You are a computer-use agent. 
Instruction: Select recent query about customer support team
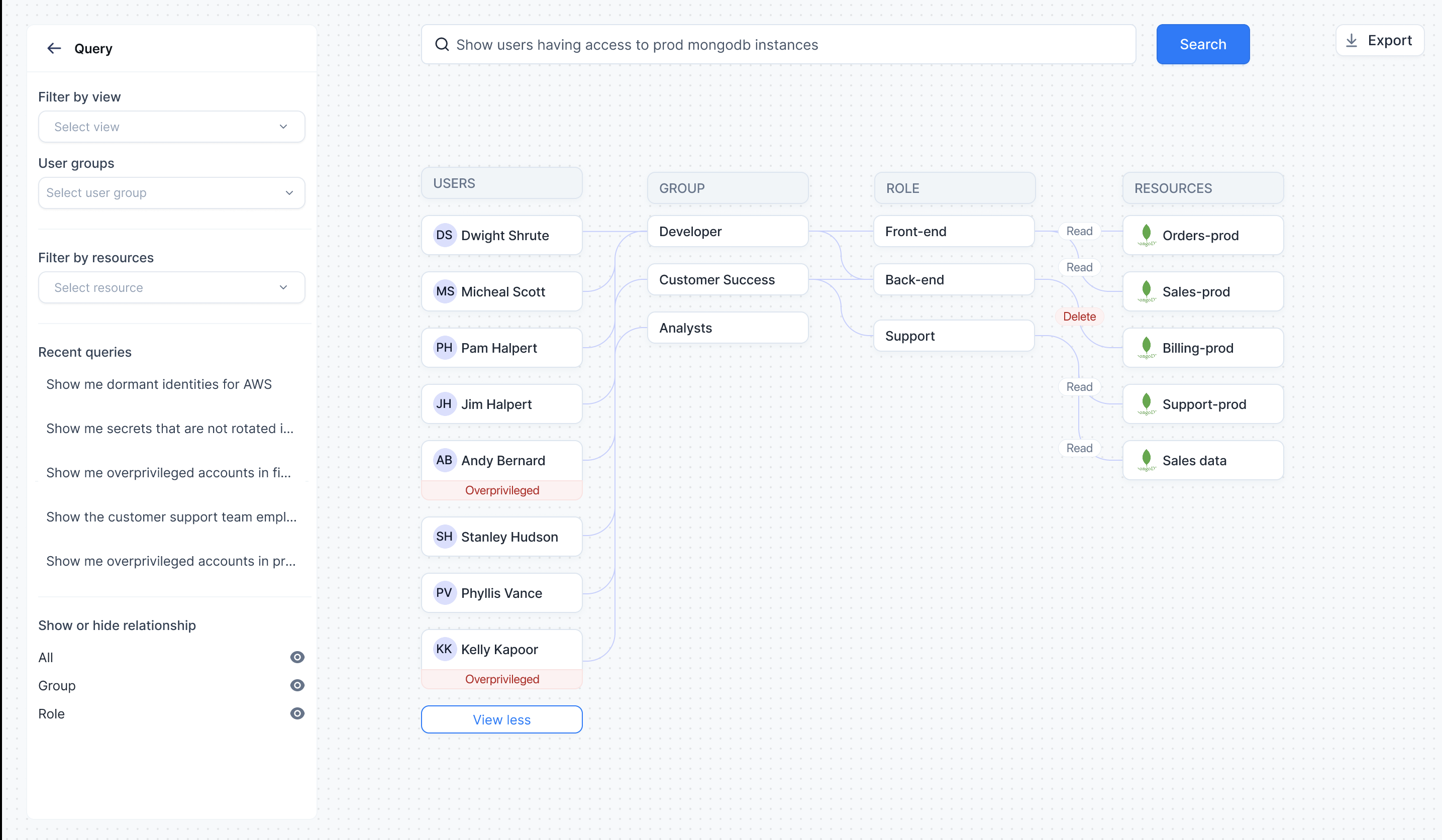171,516
